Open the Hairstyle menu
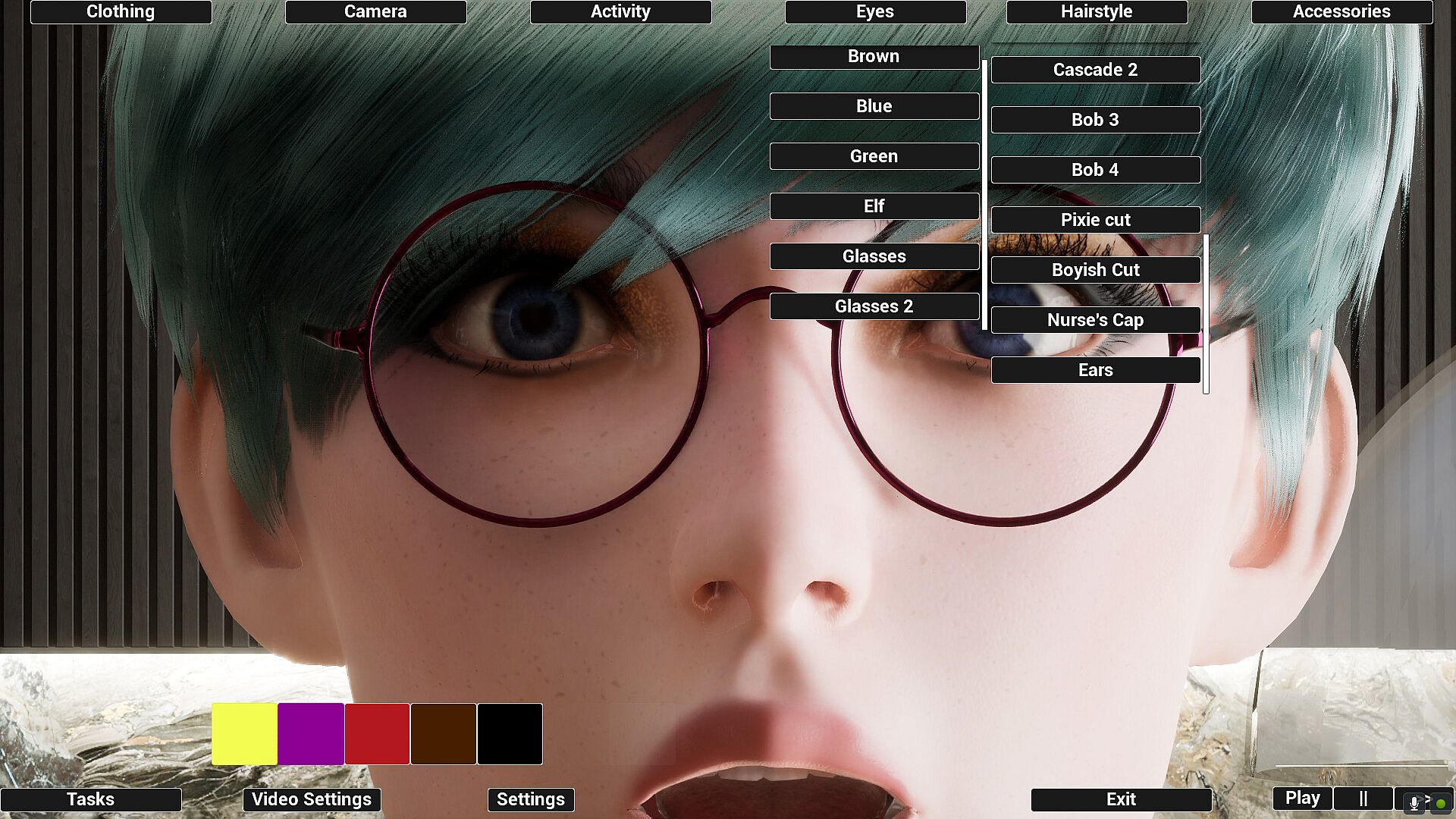The width and height of the screenshot is (1456, 819). 1096,12
